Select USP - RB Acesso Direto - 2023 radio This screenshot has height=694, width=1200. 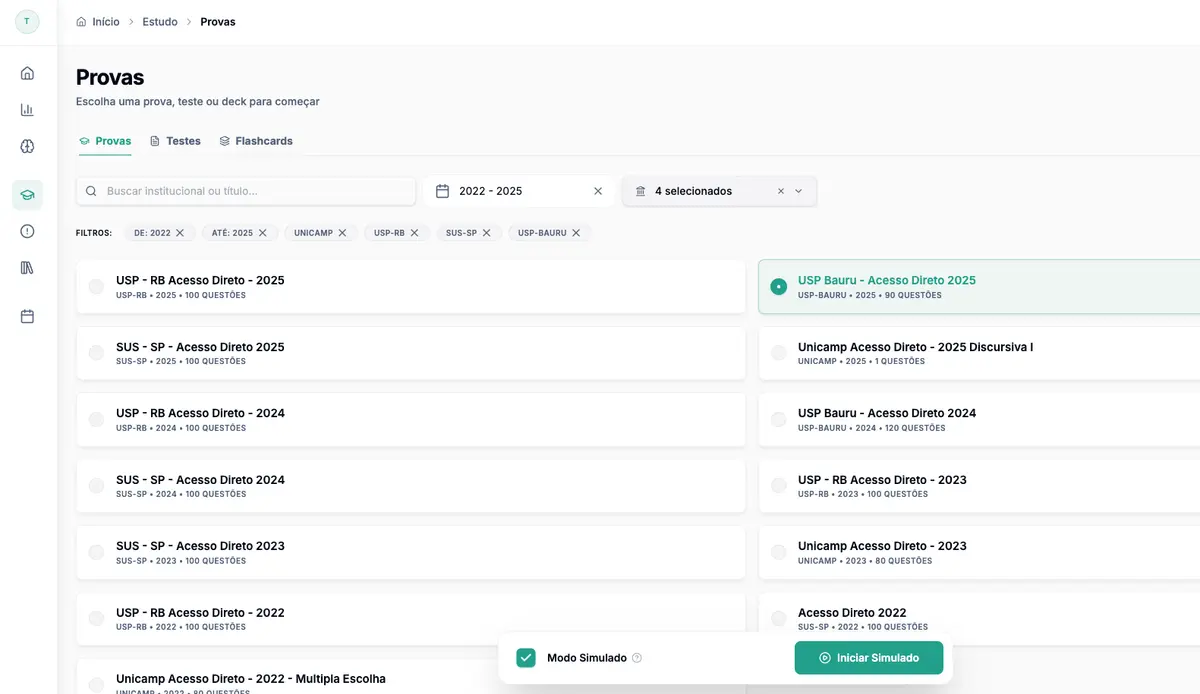click(x=778, y=486)
